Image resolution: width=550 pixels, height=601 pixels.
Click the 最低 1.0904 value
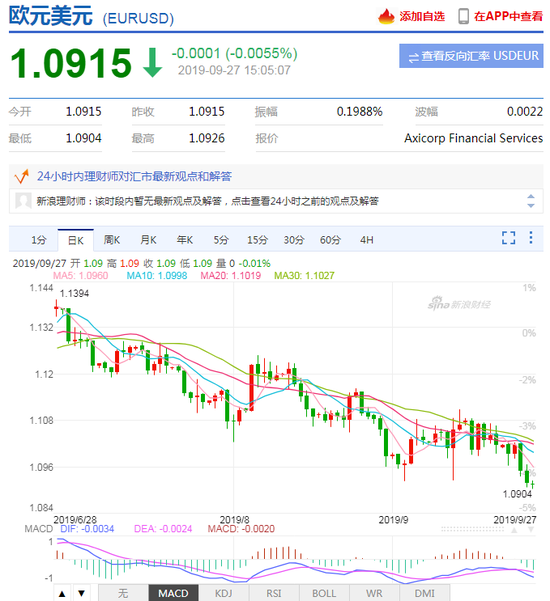point(84,138)
